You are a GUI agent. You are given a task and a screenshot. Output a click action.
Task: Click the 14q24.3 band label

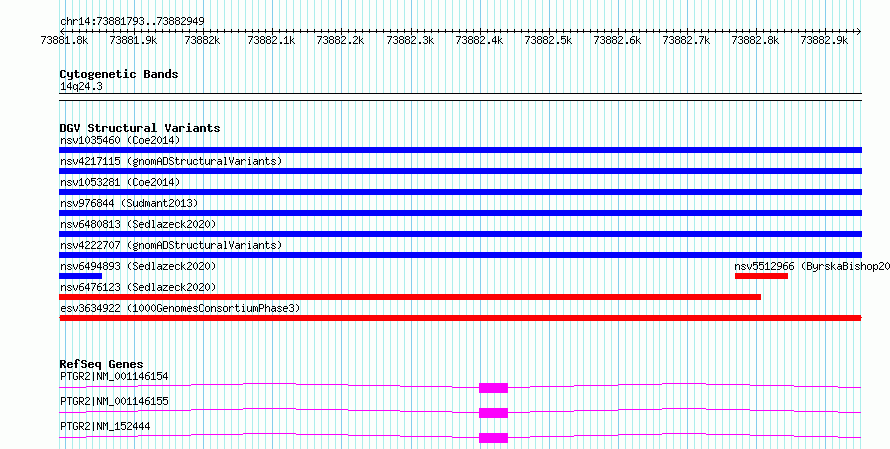point(81,86)
